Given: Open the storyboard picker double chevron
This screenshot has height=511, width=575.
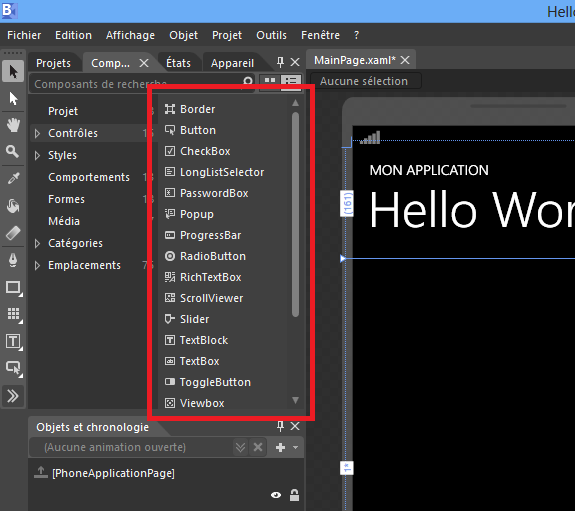Looking at the screenshot, I should tap(240, 447).
